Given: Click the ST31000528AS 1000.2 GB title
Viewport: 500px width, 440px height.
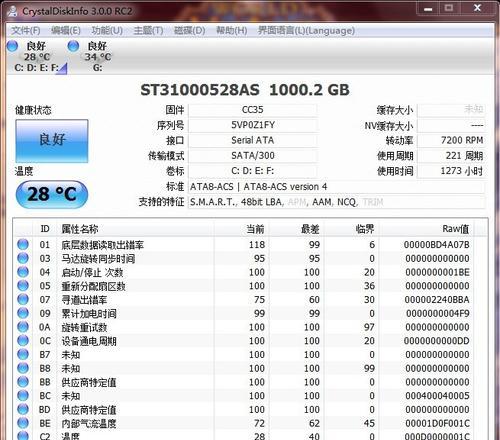Looking at the screenshot, I should [245, 90].
